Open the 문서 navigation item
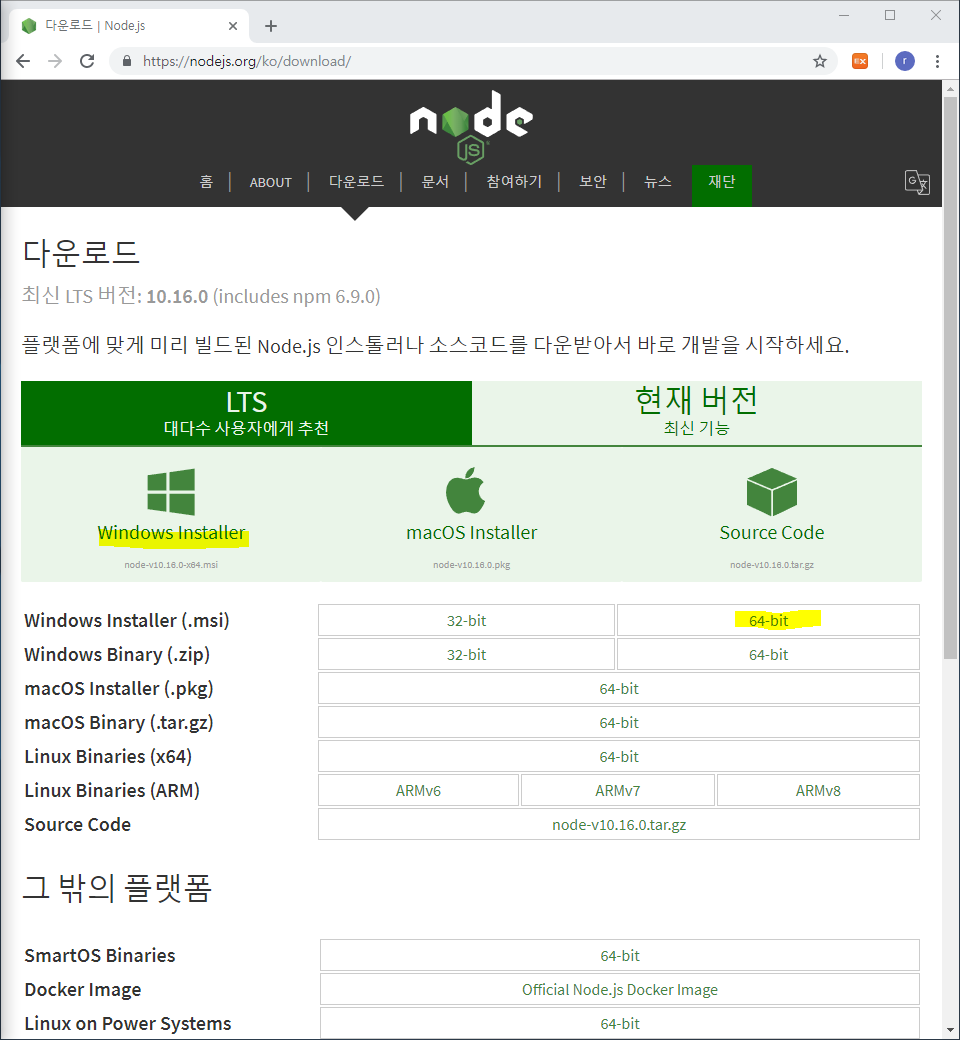 pyautogui.click(x=435, y=182)
